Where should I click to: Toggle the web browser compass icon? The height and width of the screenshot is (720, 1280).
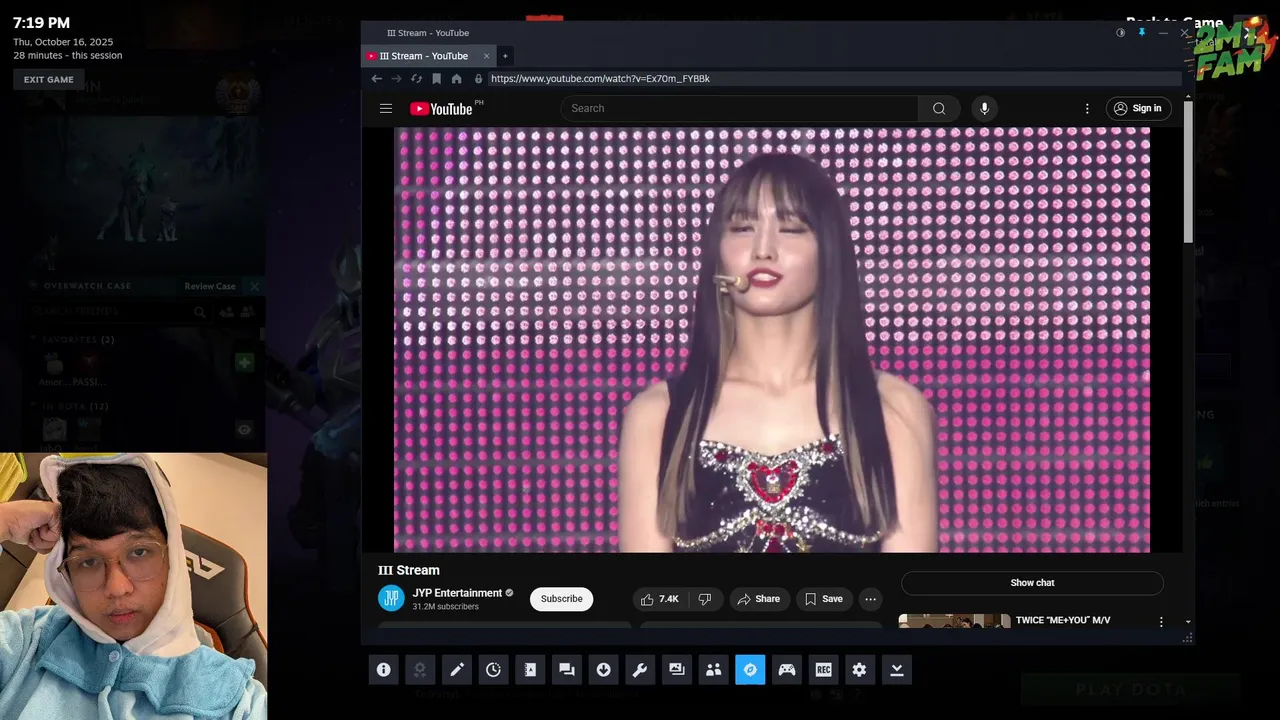pos(750,670)
